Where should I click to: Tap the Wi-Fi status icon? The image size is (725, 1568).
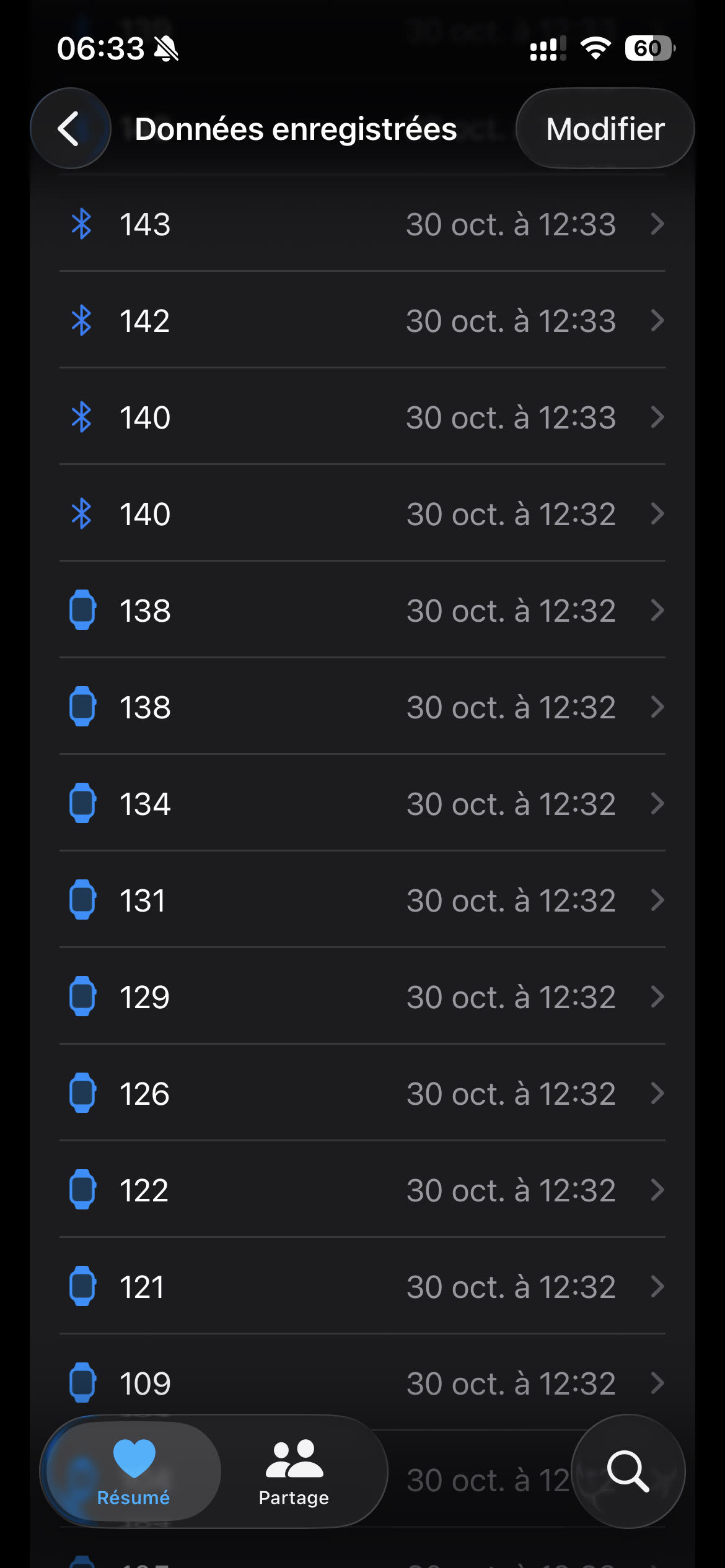coord(595,48)
